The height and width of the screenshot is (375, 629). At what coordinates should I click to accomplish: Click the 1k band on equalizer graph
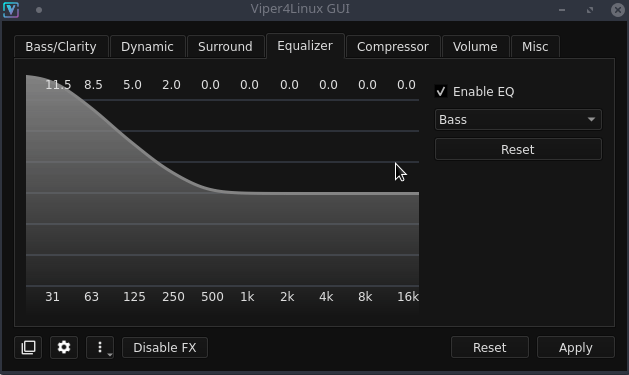coord(248,193)
